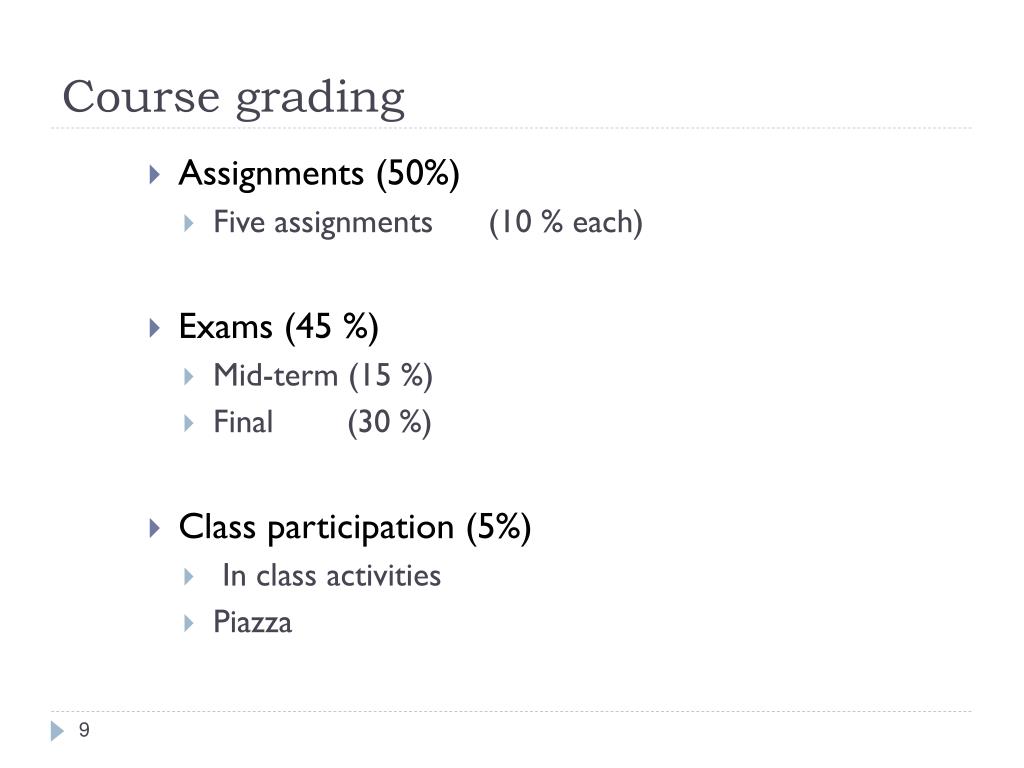Viewport: 1024px width, 768px height.
Task: Click the Mid-term (15 %) line
Action: pos(323,377)
